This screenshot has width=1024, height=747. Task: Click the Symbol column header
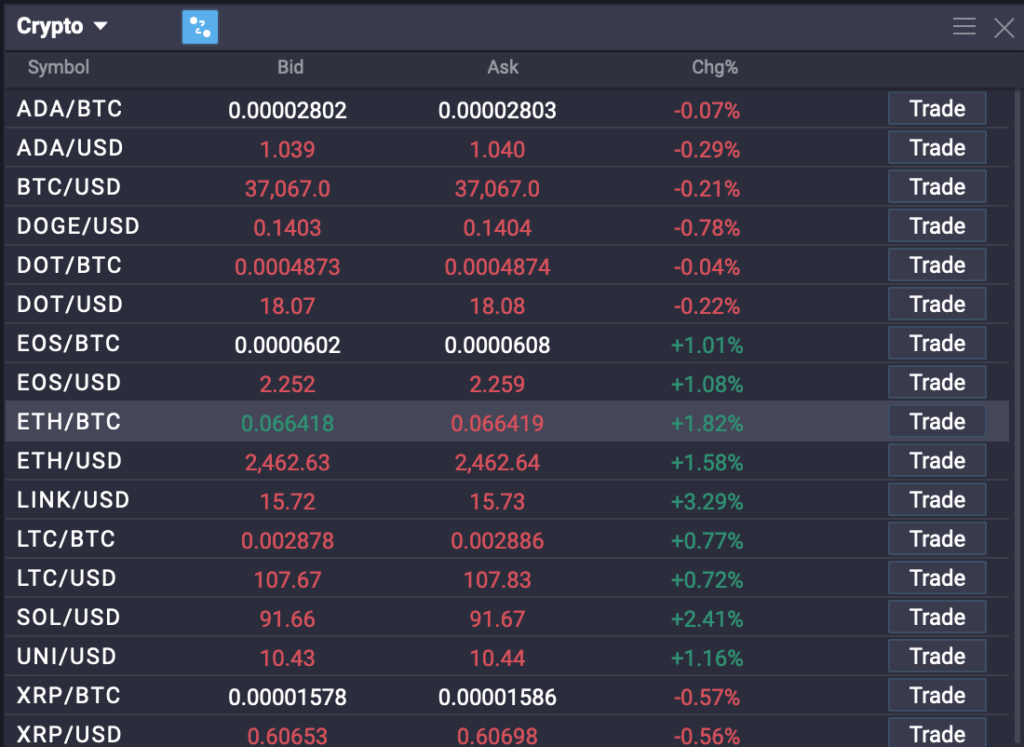pyautogui.click(x=57, y=67)
